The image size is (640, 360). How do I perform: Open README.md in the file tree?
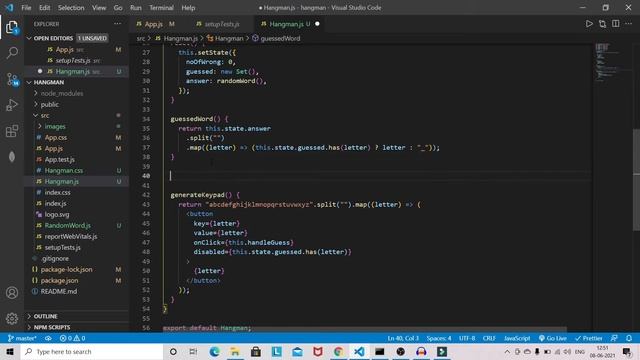pyautogui.click(x=59, y=291)
